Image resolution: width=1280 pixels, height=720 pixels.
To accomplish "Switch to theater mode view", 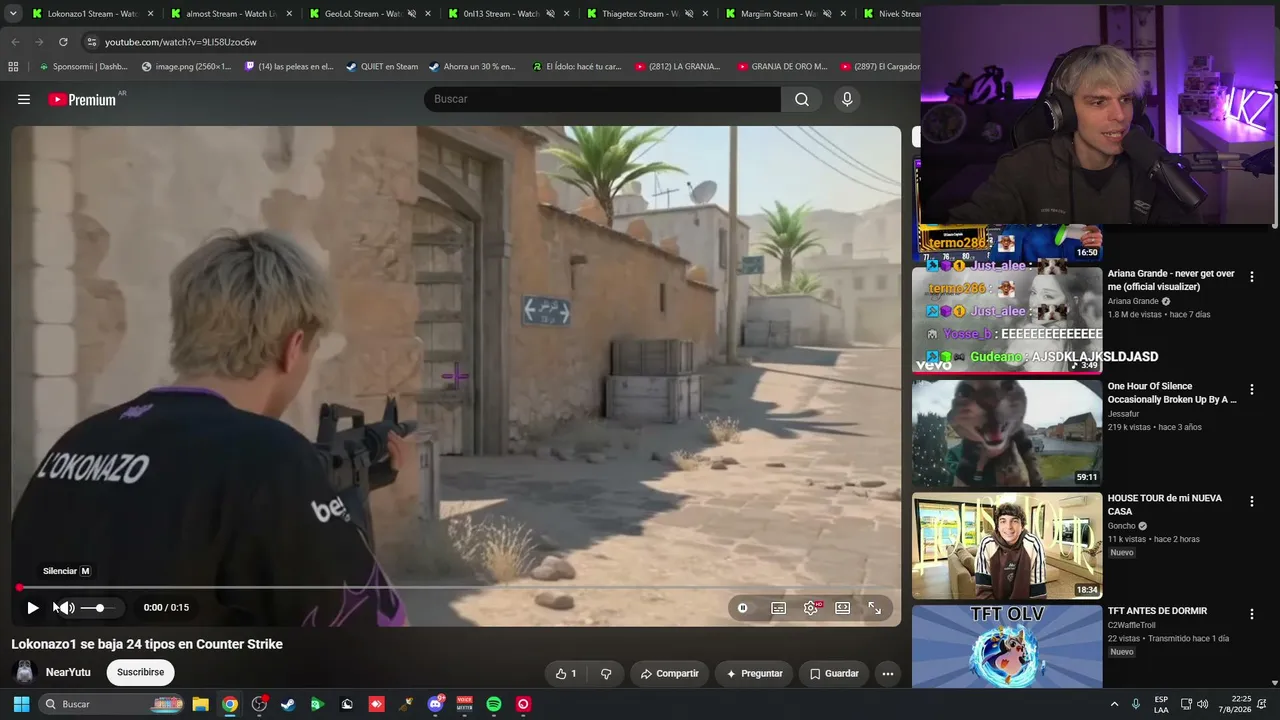I will pos(843,607).
